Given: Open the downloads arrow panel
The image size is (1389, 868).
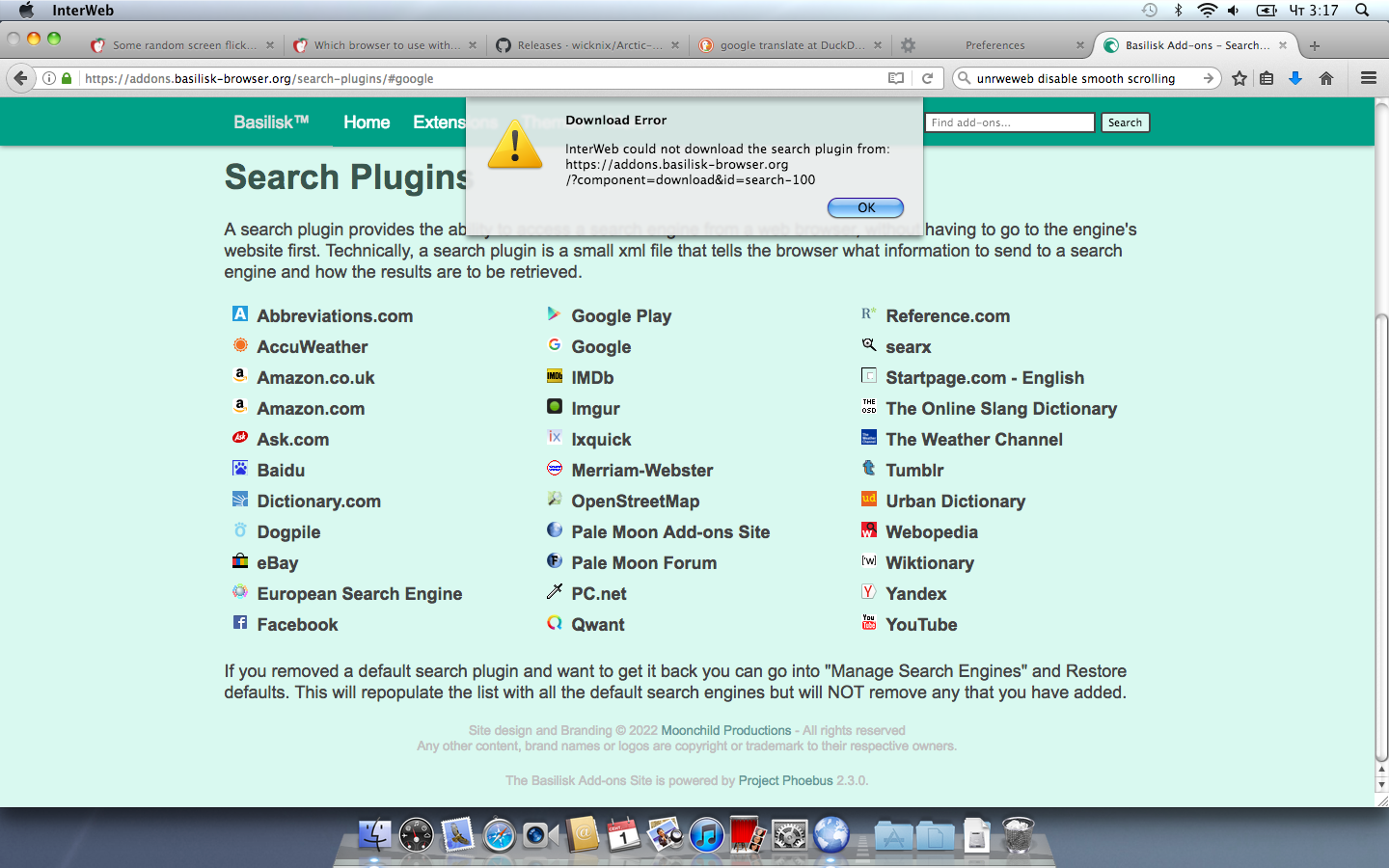Looking at the screenshot, I should 1295,78.
